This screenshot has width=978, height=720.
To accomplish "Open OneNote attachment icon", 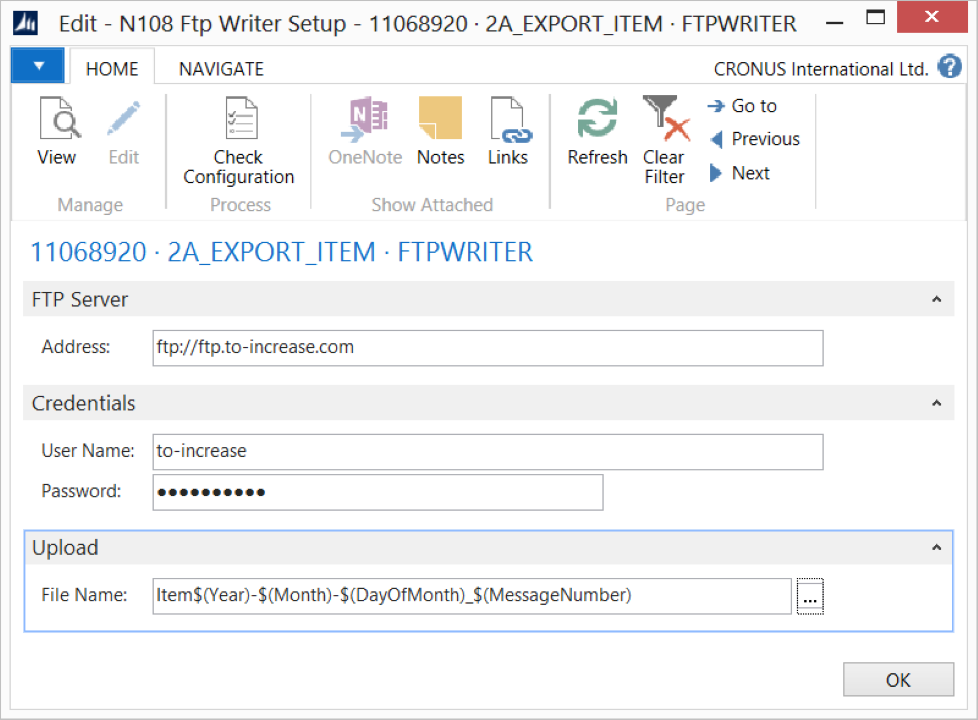I will 365,119.
